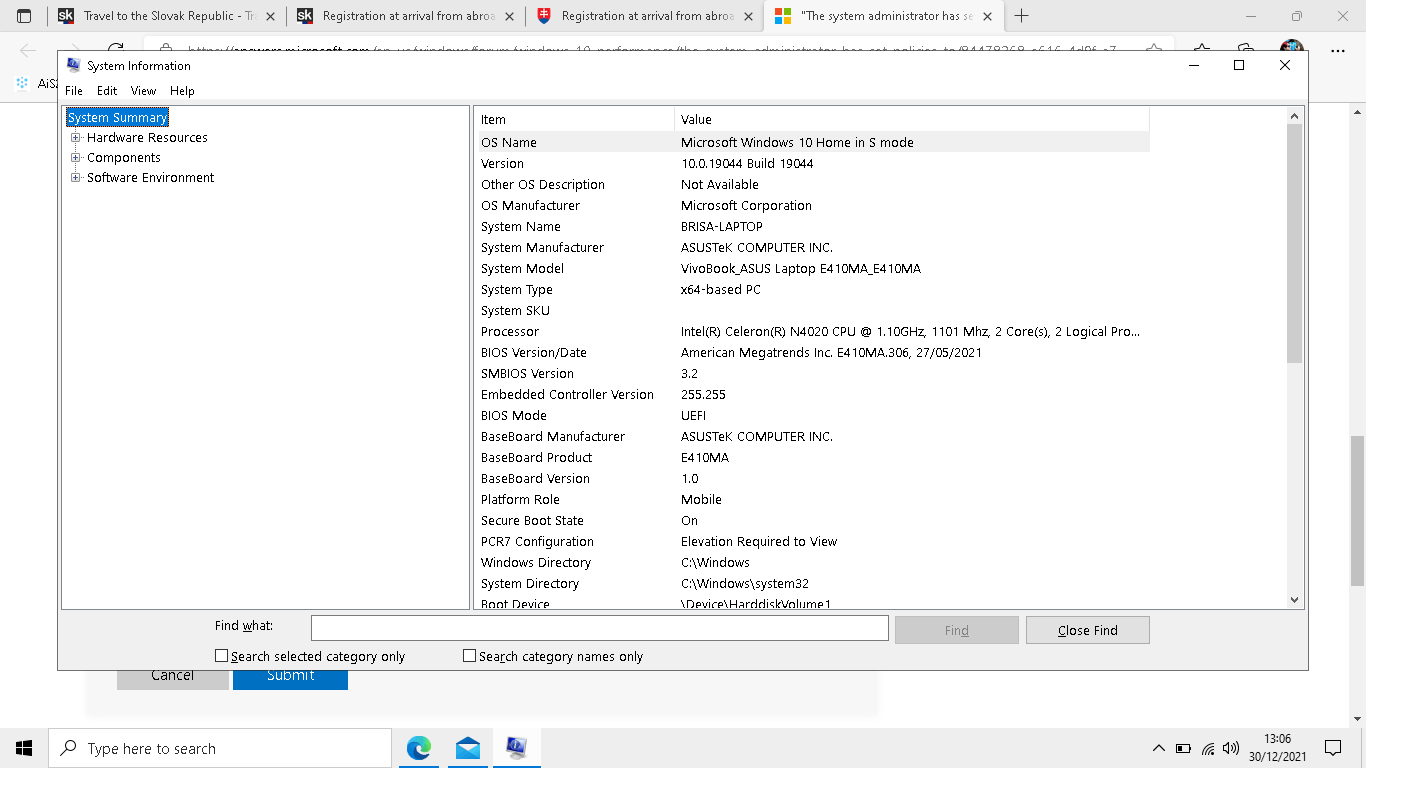This screenshot has height=808, width=1408.
Task: Select the OS Name row
Action: (812, 142)
